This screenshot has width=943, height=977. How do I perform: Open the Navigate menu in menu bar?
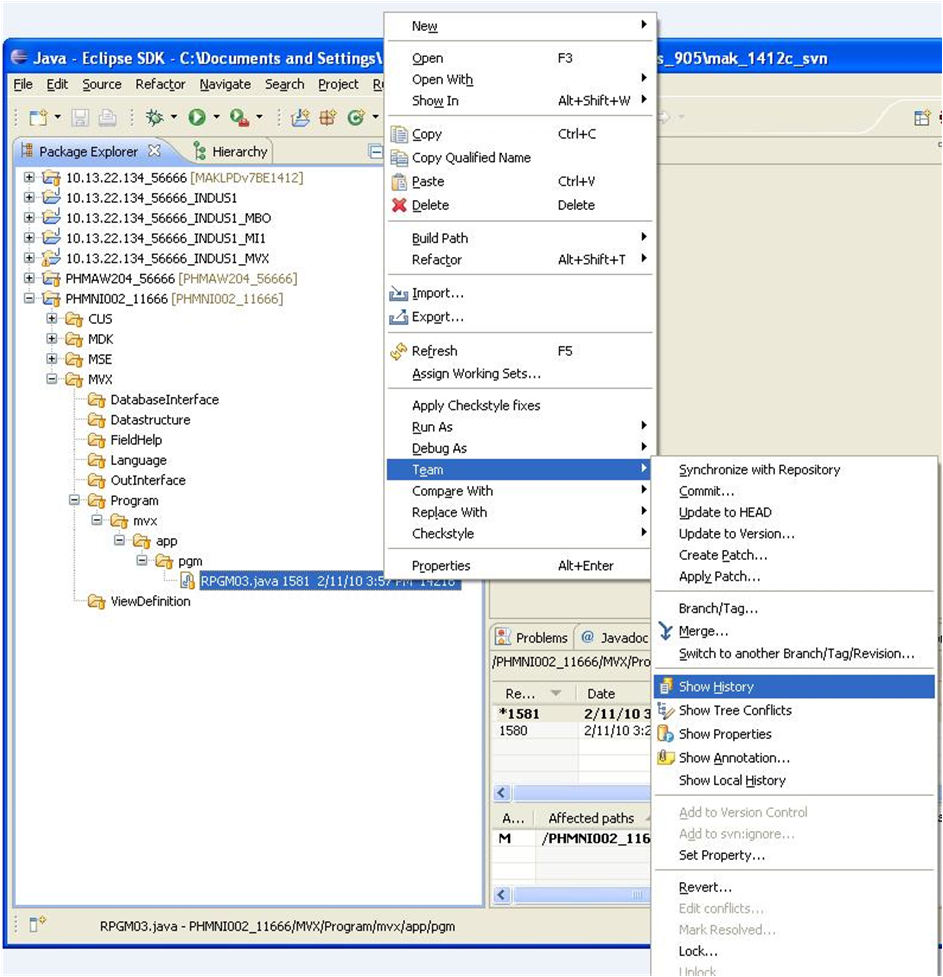tap(225, 85)
